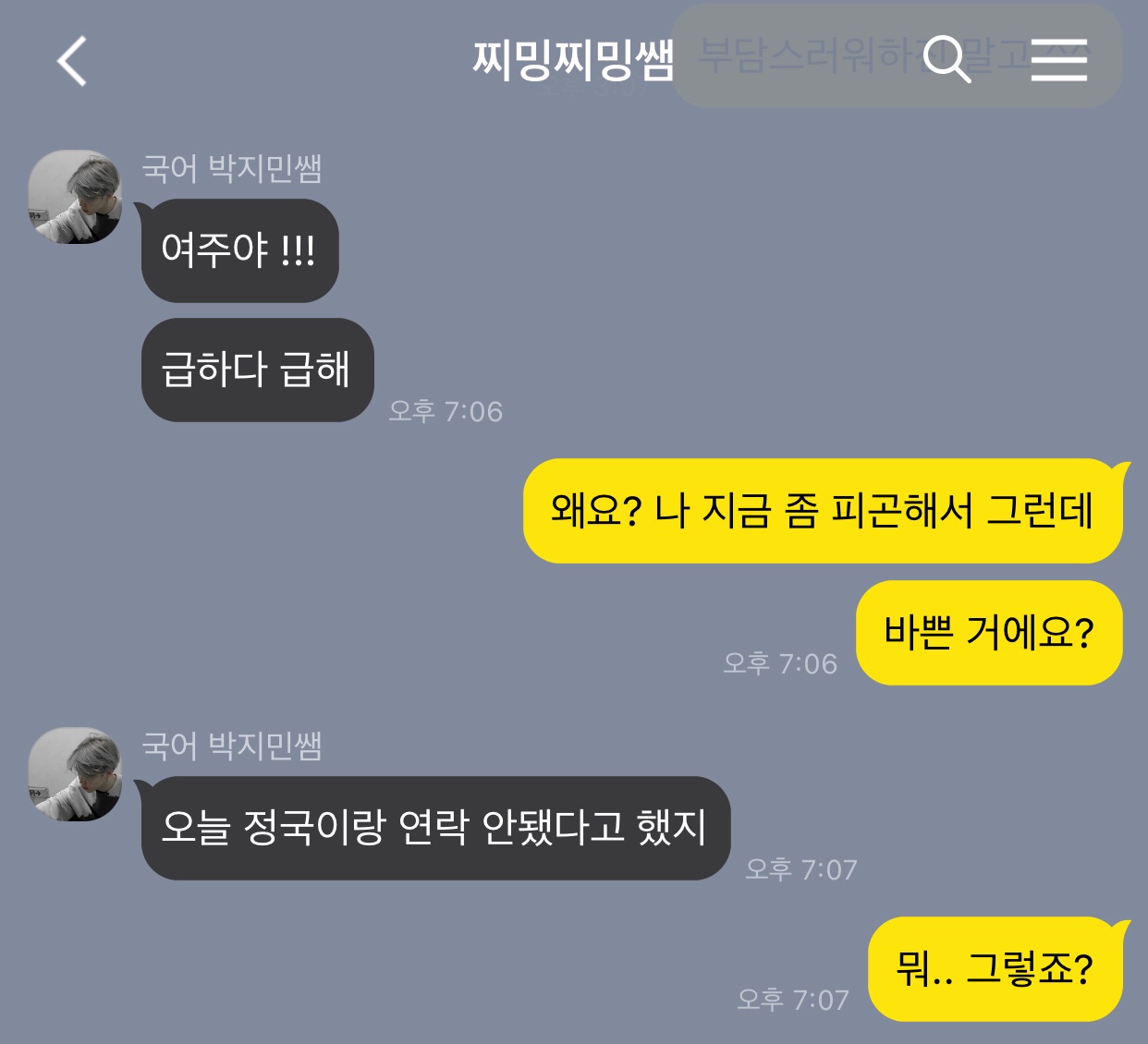Select the 여주야 !!! message bubble
The image size is (1148, 1044).
point(239,250)
